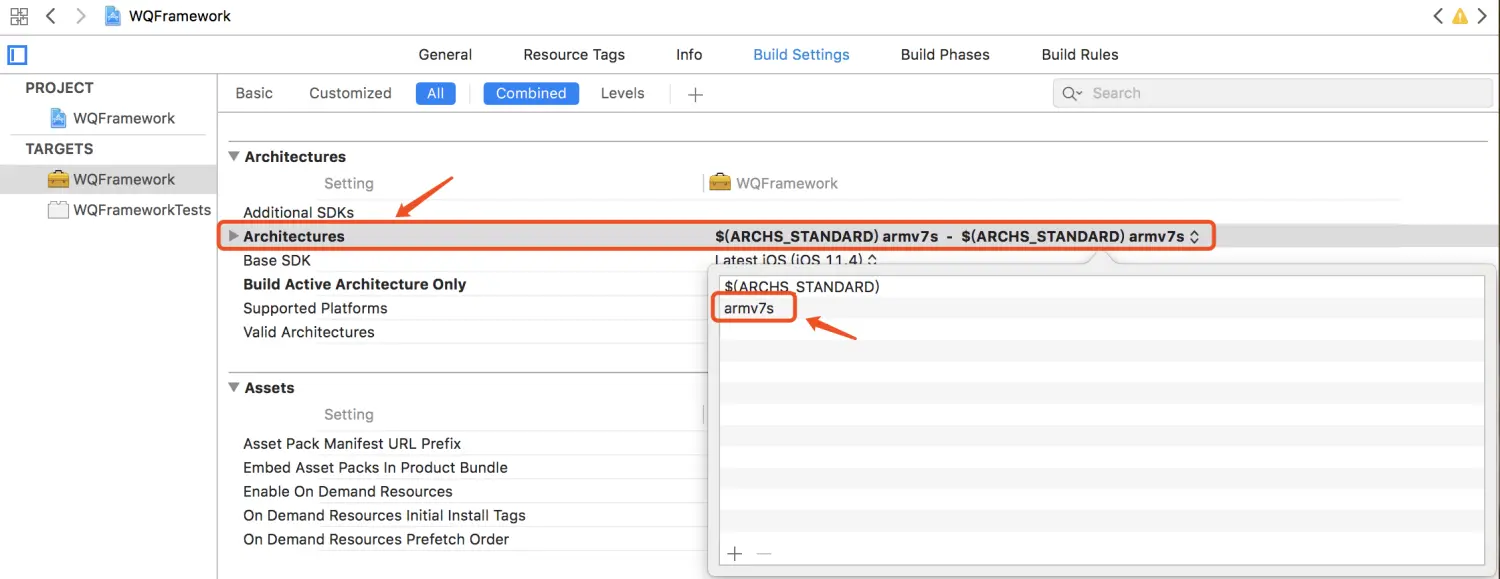Select Supported Platforms setting
Image resolution: width=1500 pixels, height=579 pixels.
pos(315,308)
